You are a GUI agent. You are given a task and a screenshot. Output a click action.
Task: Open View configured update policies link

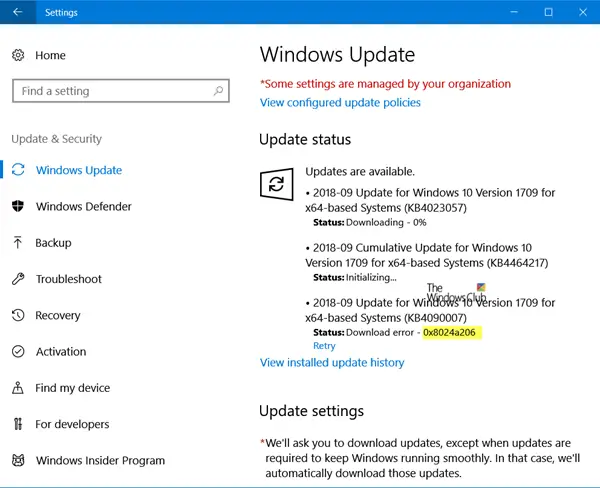point(340,103)
